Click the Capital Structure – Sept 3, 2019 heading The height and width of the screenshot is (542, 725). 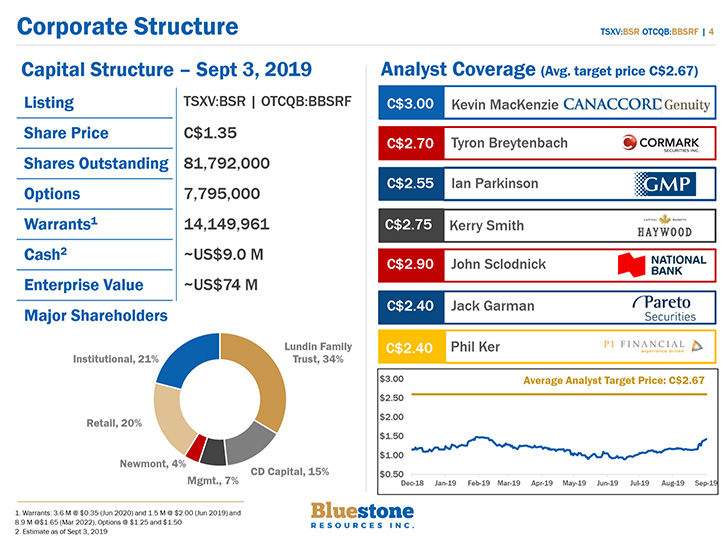tap(166, 70)
